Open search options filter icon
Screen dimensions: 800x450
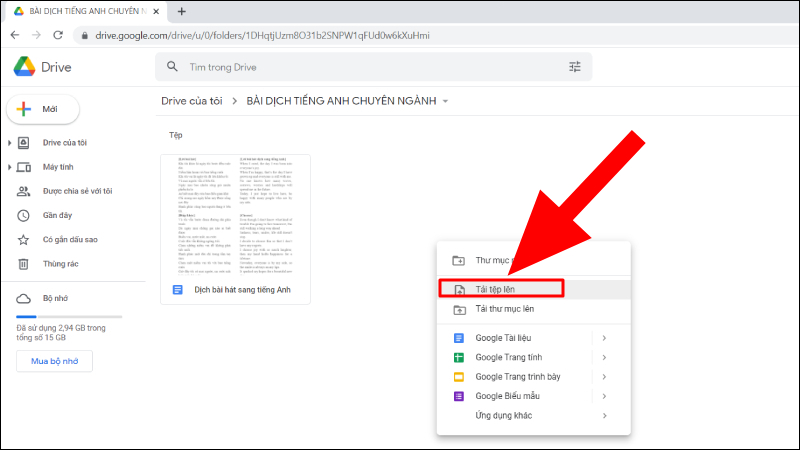click(x=574, y=67)
